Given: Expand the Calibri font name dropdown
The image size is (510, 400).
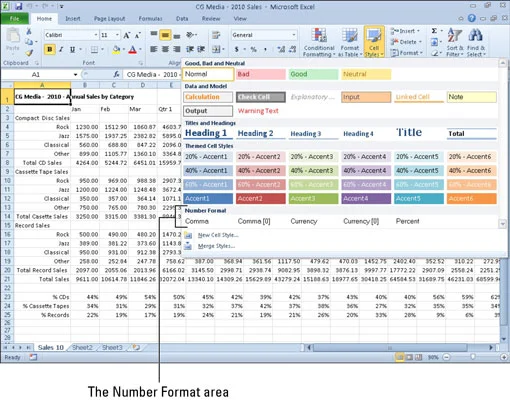Looking at the screenshot, I should (96, 35).
